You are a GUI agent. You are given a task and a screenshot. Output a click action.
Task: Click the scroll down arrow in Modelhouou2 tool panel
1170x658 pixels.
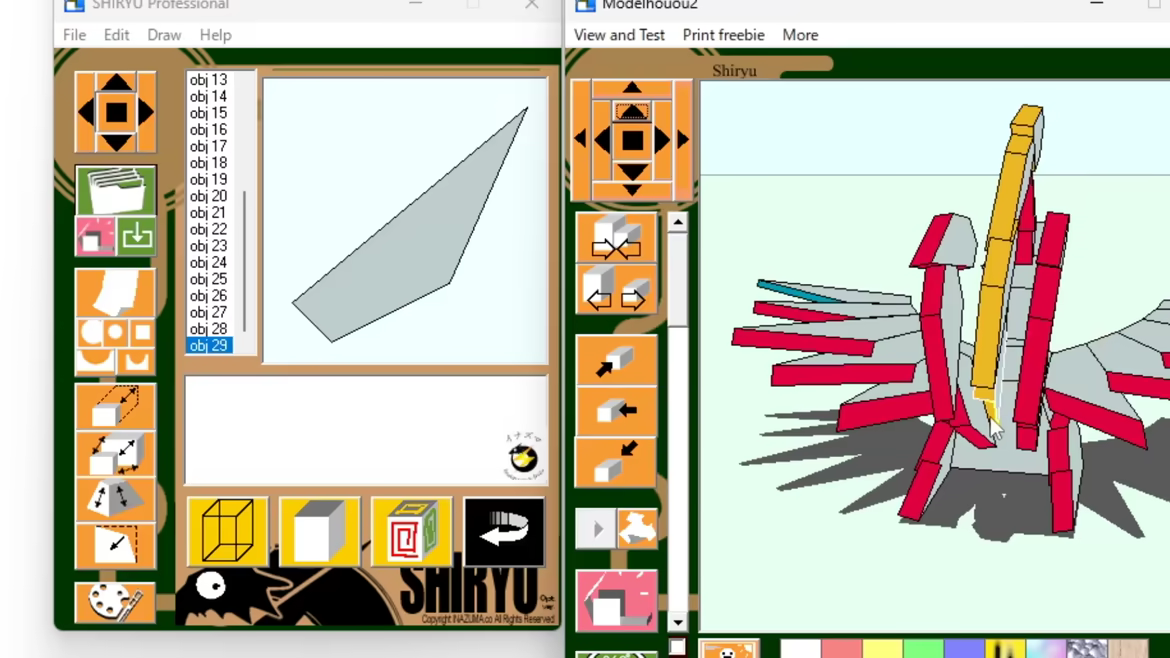pos(678,622)
